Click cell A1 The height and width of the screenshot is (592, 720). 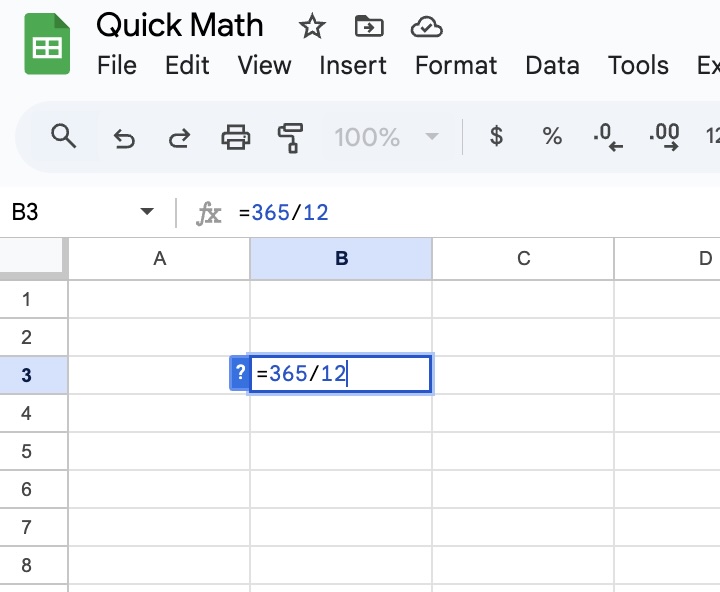pos(159,299)
